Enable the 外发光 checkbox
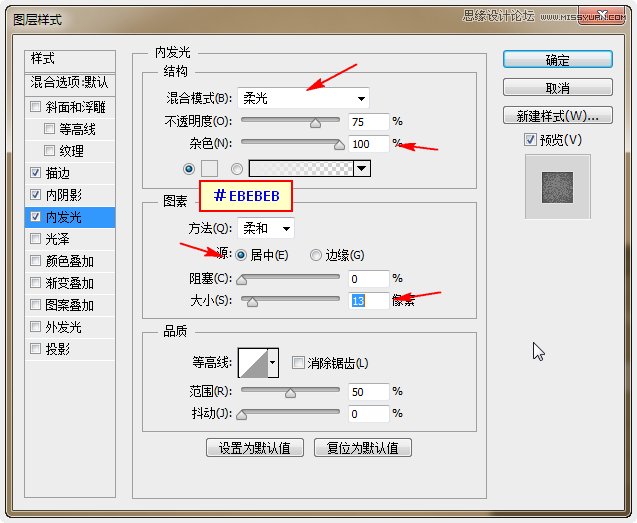637x523 pixels. [36, 326]
